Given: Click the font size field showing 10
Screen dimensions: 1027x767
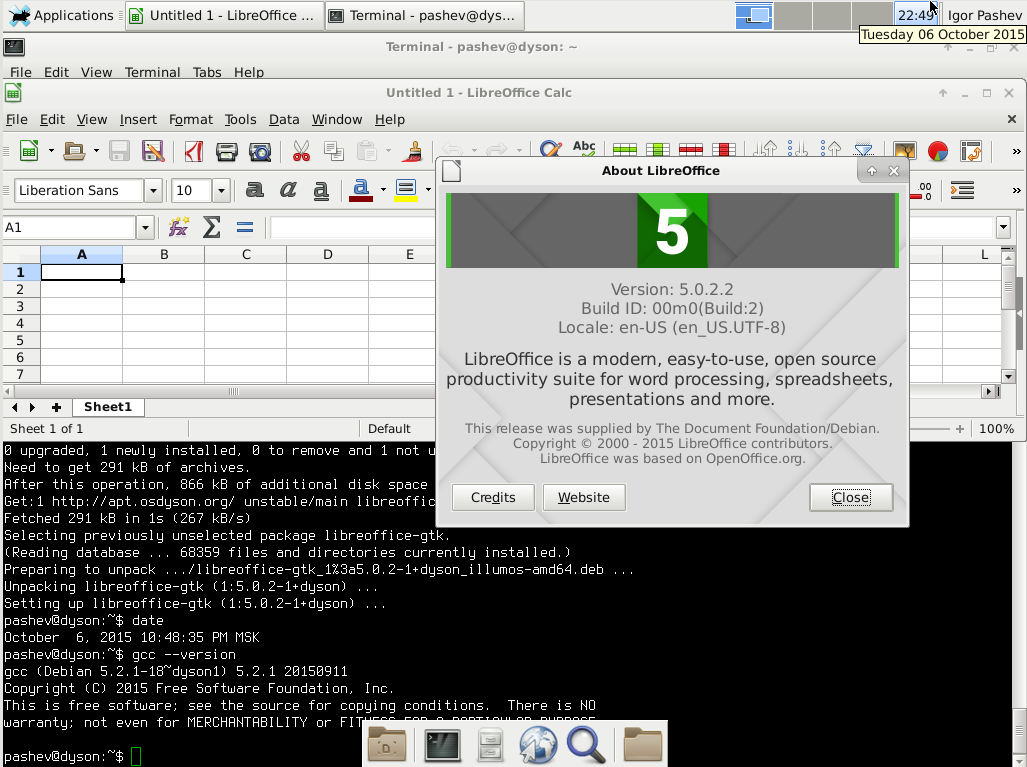Looking at the screenshot, I should click(191, 191).
